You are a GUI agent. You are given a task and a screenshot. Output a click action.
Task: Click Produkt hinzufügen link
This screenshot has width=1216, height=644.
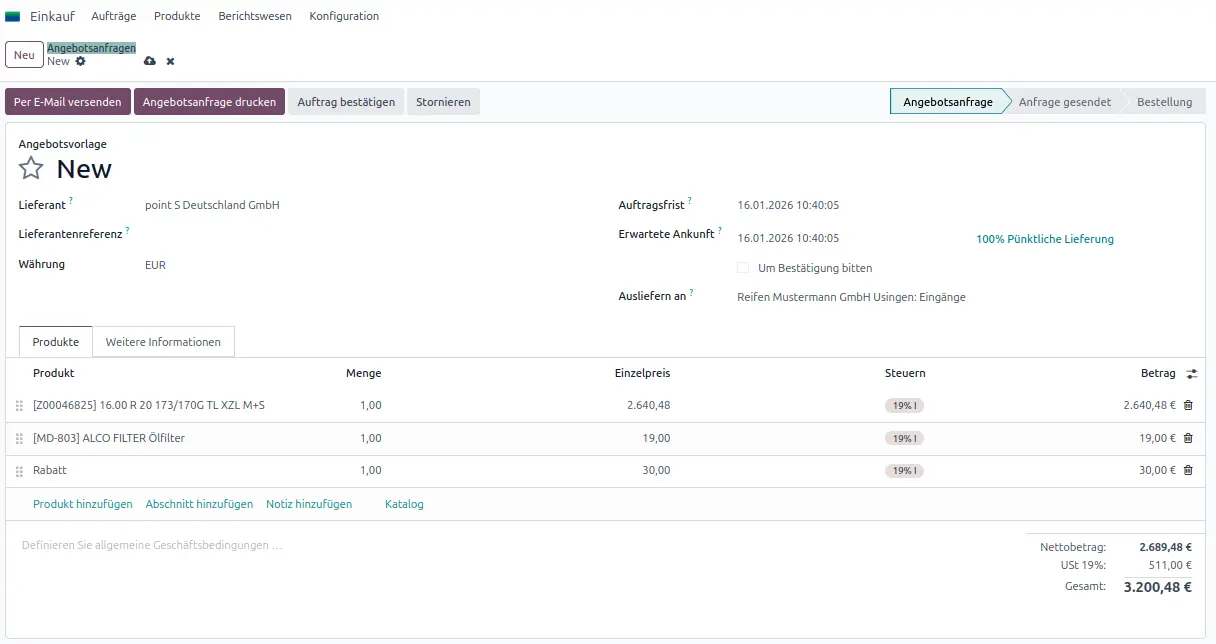point(83,504)
